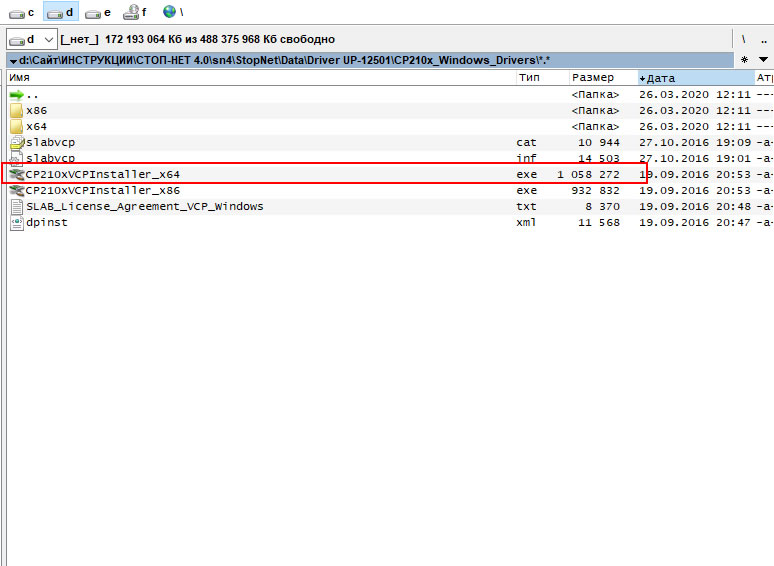Select the parent folder '..' entry
The height and width of the screenshot is (566, 774).
24,95
